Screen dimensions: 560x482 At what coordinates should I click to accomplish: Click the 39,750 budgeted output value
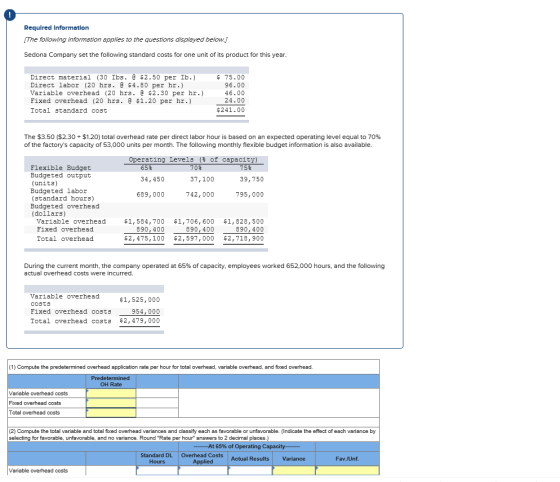[x=252, y=179]
